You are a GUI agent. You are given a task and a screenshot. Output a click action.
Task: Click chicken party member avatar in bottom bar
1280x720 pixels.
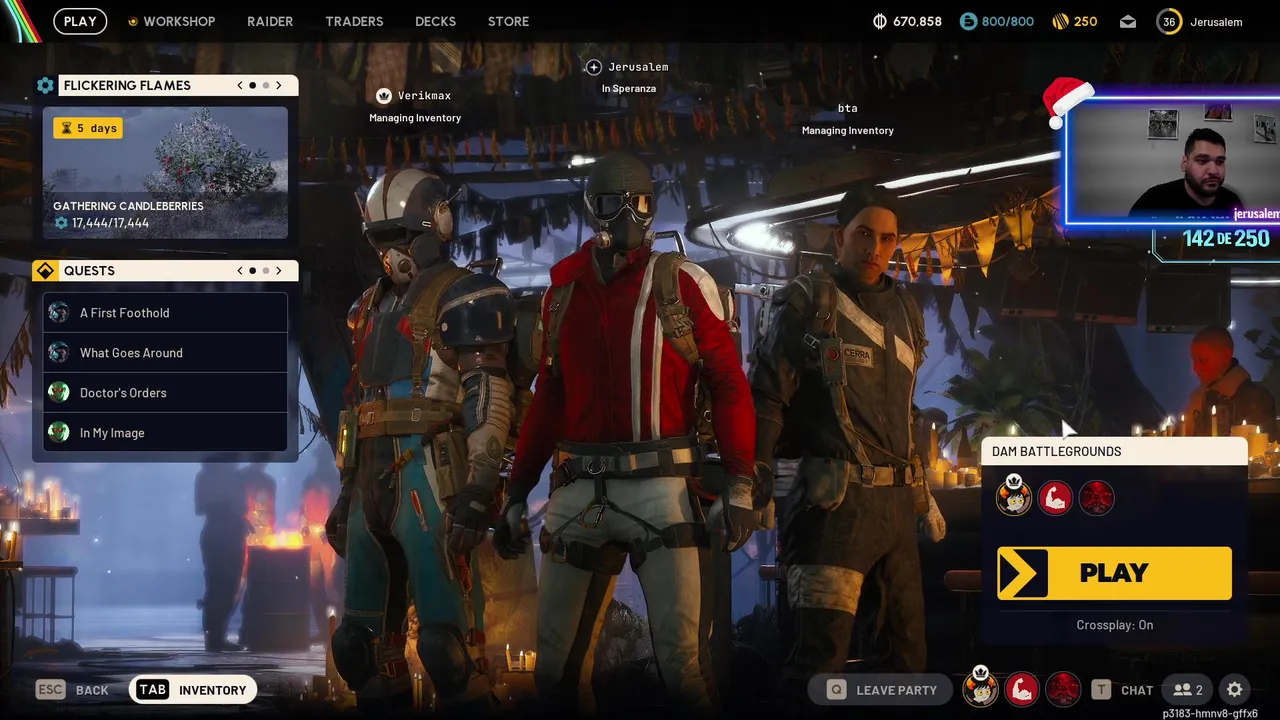[980, 688]
